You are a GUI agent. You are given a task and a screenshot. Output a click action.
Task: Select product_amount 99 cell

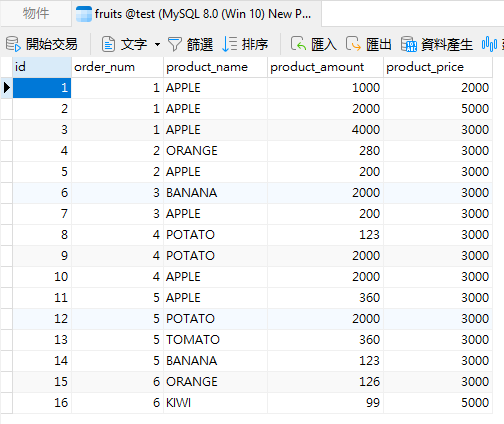point(325,403)
